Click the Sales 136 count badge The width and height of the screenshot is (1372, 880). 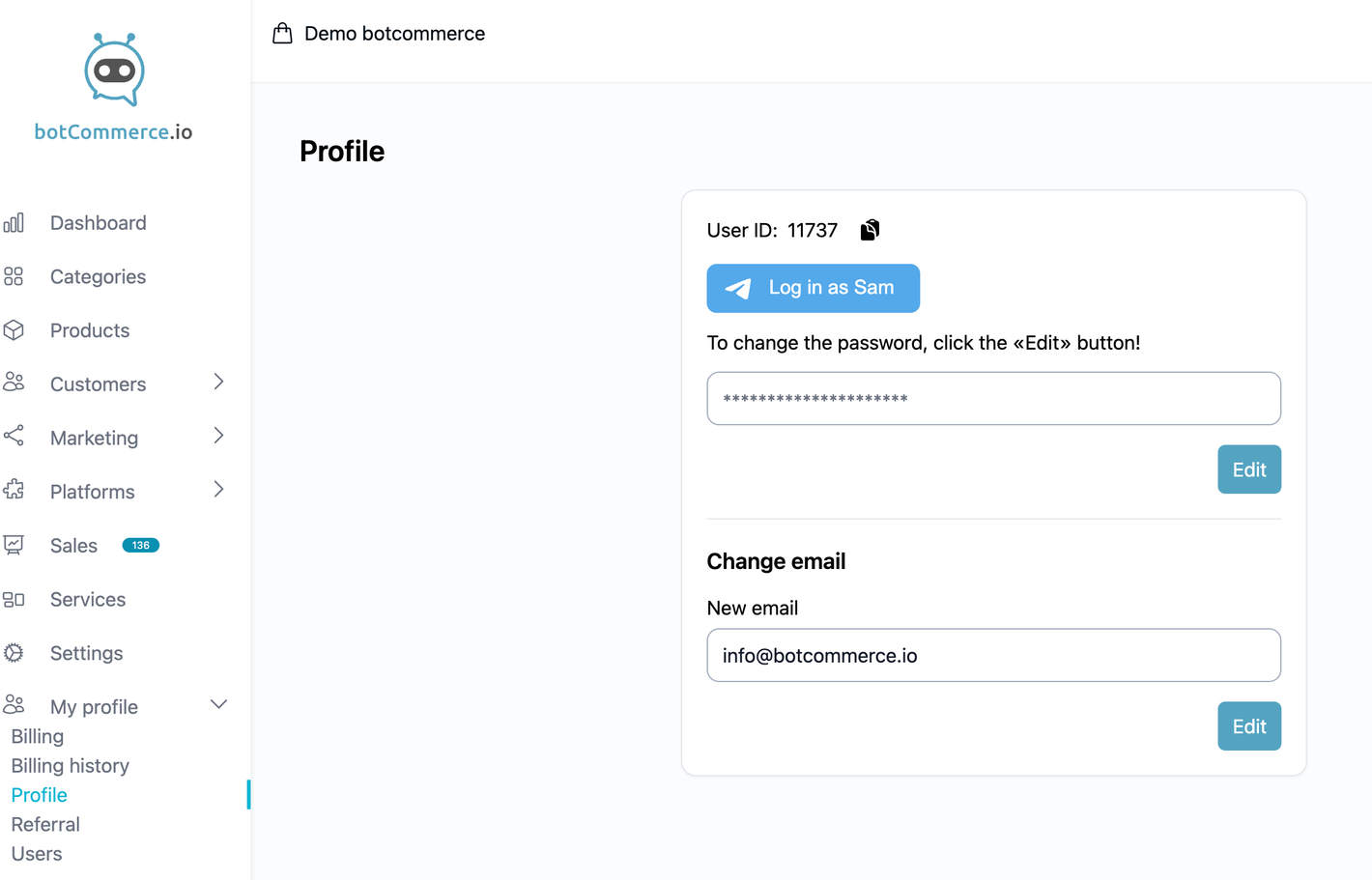click(140, 546)
